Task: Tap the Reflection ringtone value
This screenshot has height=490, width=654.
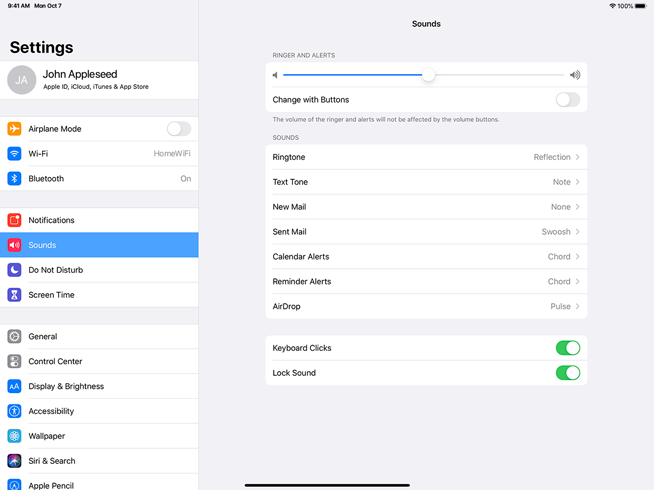Action: pyautogui.click(x=552, y=157)
